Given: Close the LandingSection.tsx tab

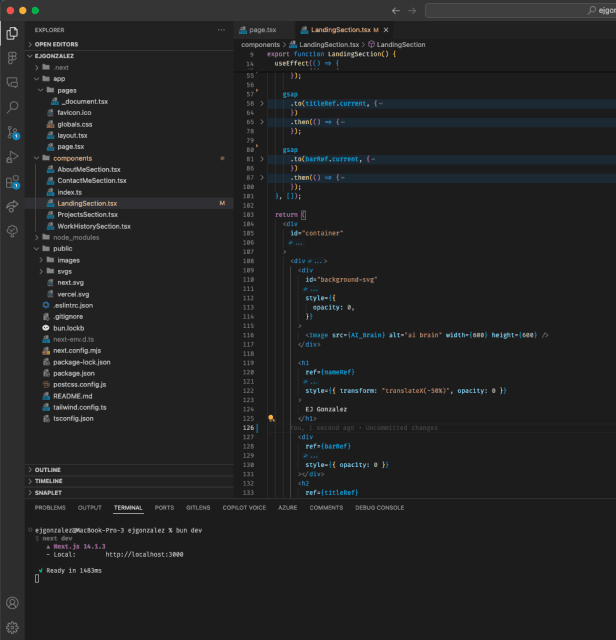Looking at the screenshot, I should pyautogui.click(x=386, y=30).
